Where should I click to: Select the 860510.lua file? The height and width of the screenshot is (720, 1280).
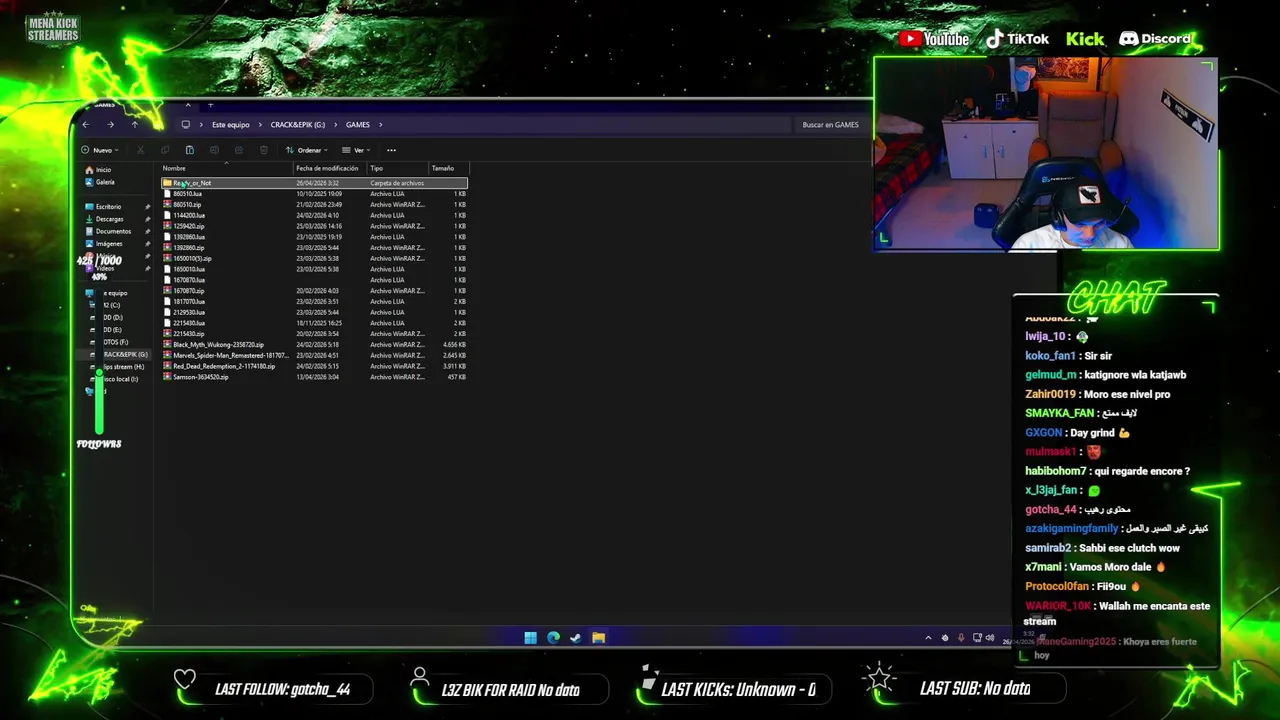click(314, 194)
